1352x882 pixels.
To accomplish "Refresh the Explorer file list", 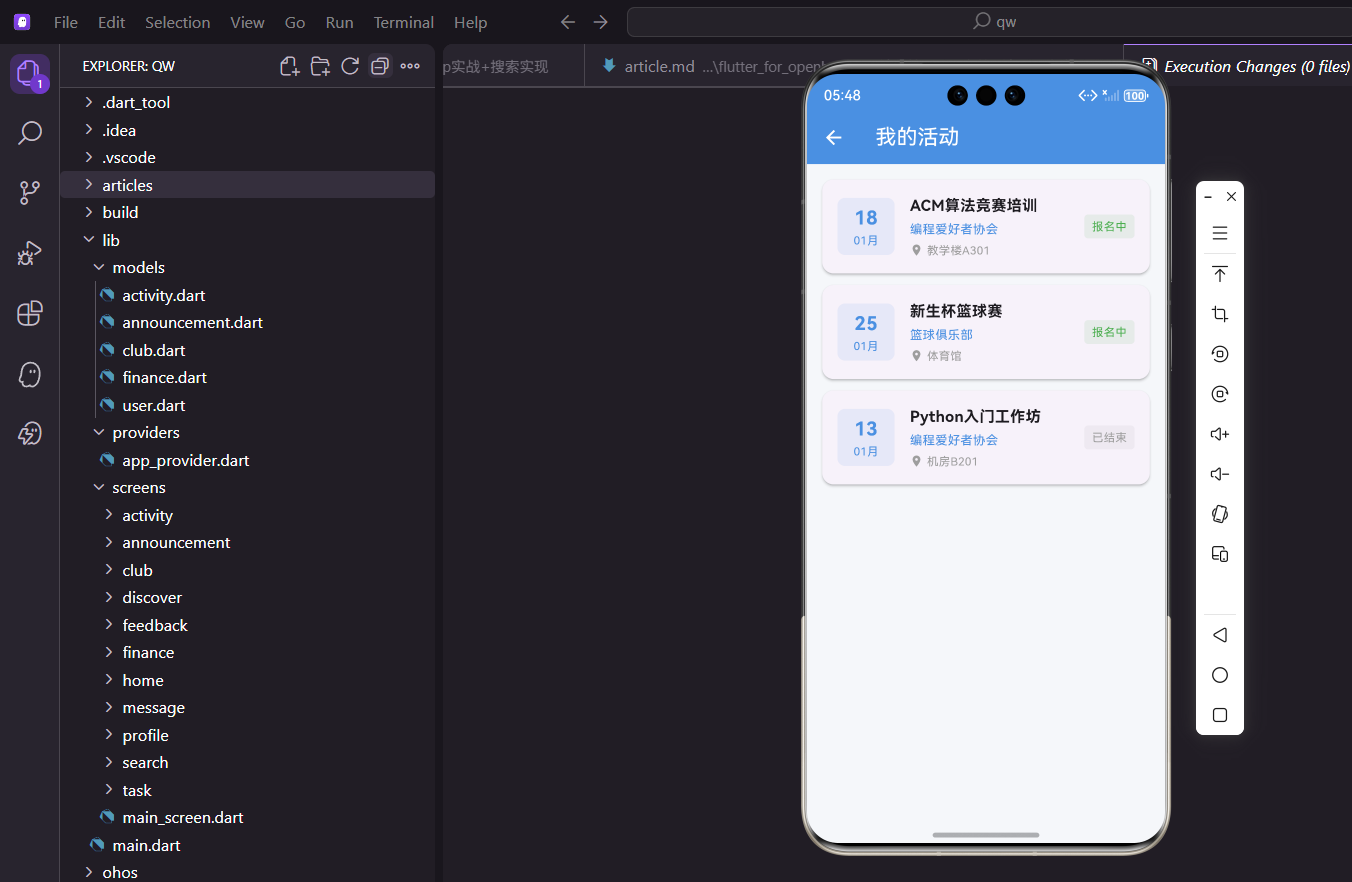I will 350,66.
